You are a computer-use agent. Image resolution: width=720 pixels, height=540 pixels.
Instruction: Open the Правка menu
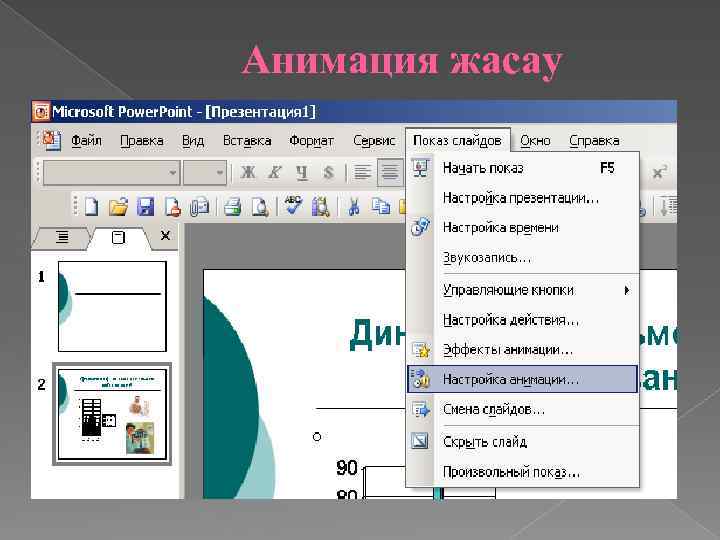[x=141, y=141]
